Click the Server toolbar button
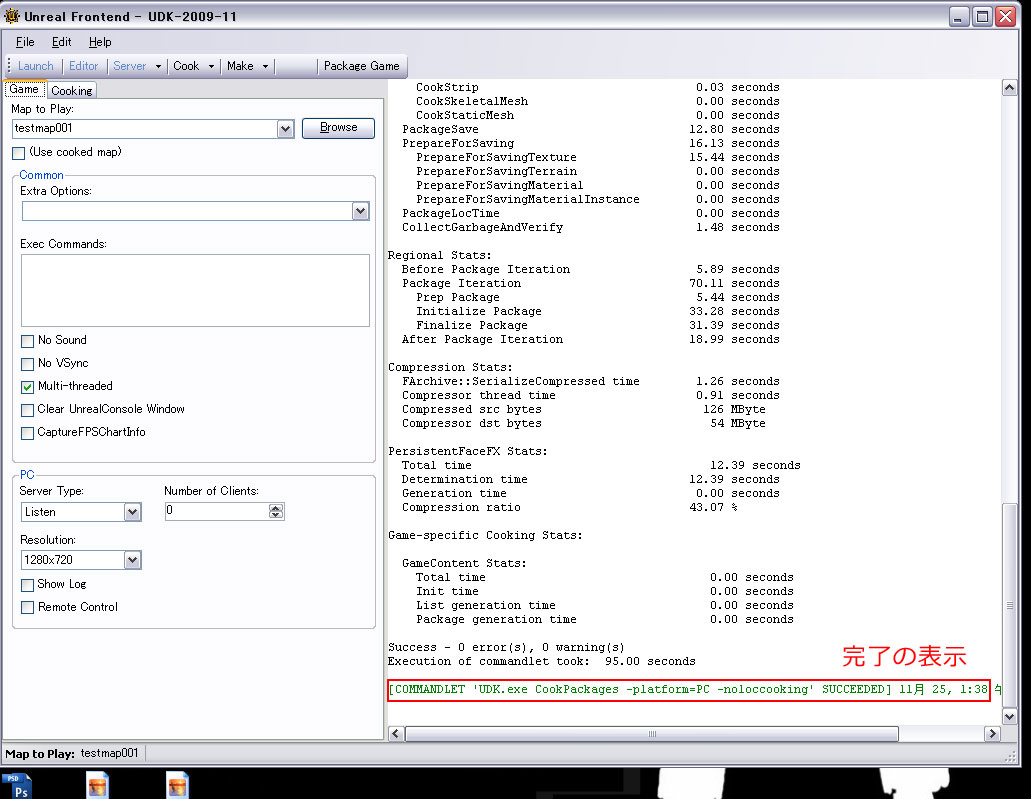Viewport: 1031px width, 799px height. [130, 66]
